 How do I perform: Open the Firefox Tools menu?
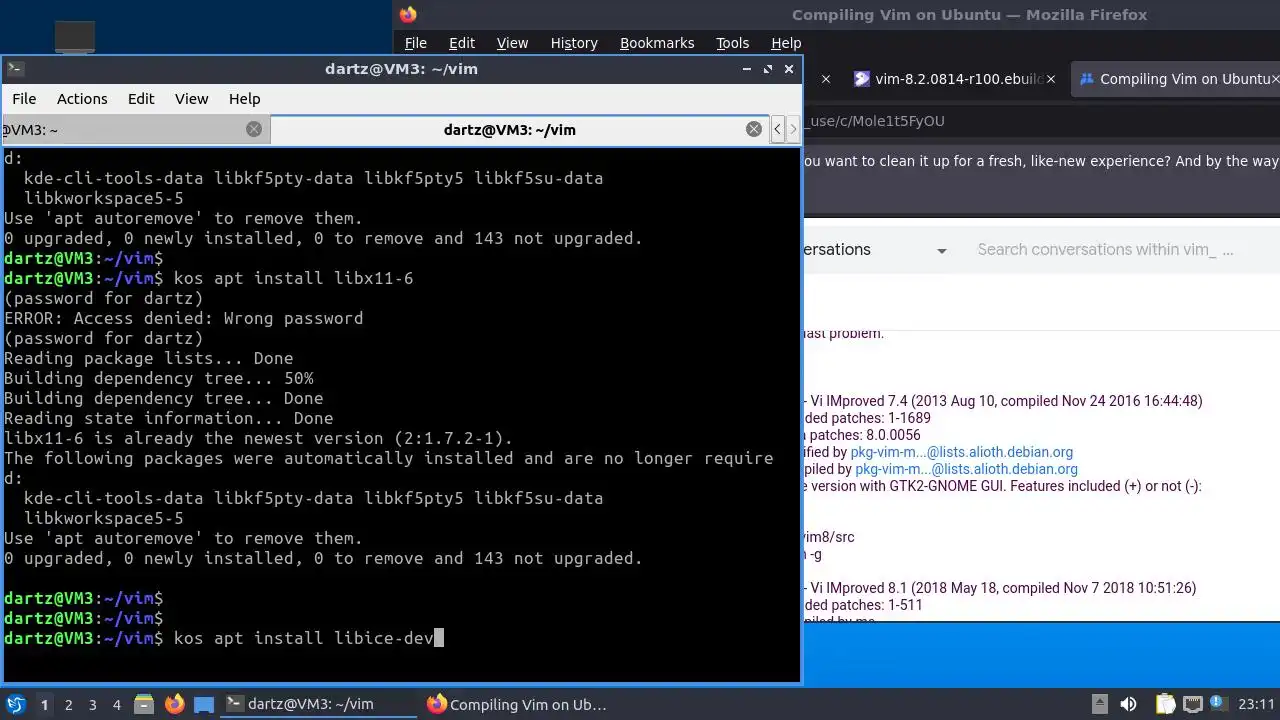click(732, 43)
